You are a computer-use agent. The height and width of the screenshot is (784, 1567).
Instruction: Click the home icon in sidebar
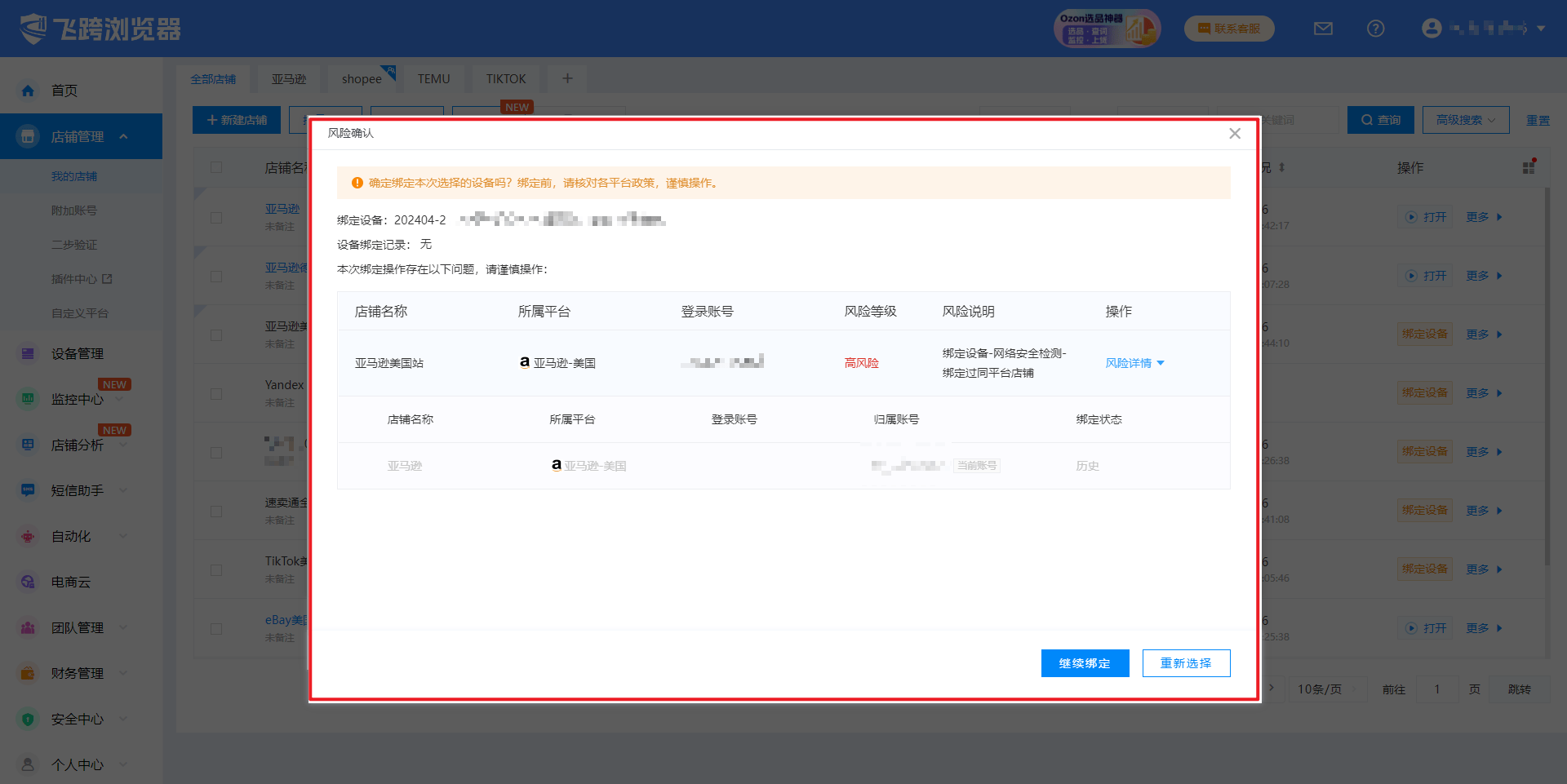28,91
